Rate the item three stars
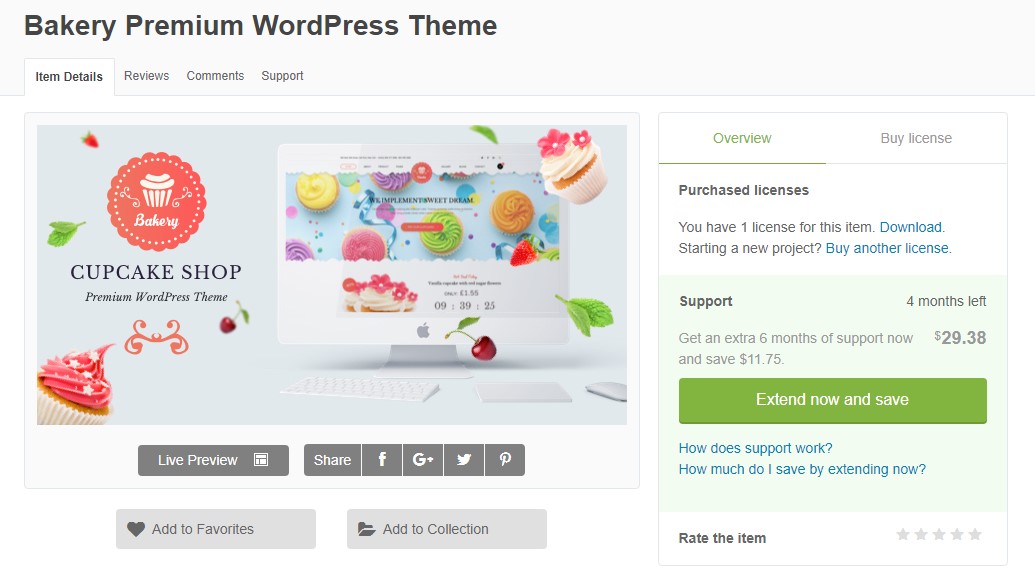1035x578 pixels. point(939,534)
